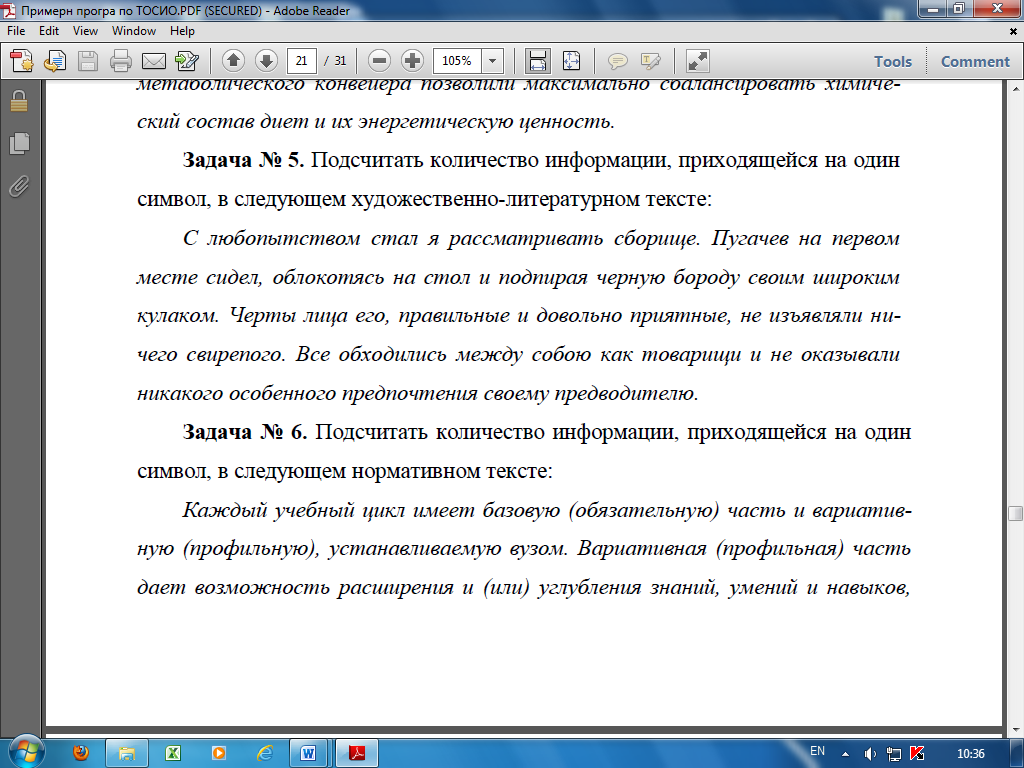Click the toolbar icon left of Save
This screenshot has height=768, width=1024.
55,61
